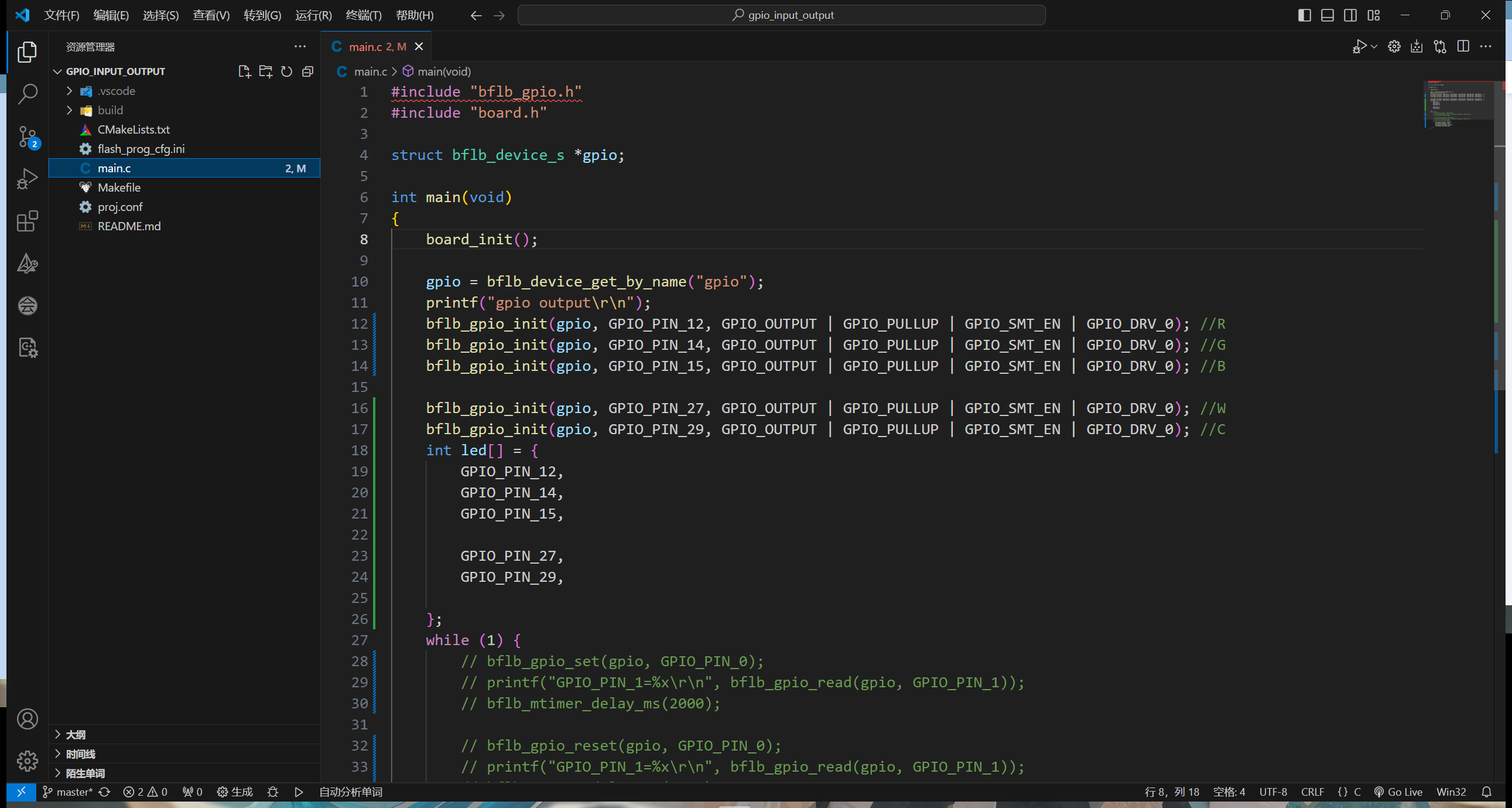Create a new folder in explorer header

265,71
